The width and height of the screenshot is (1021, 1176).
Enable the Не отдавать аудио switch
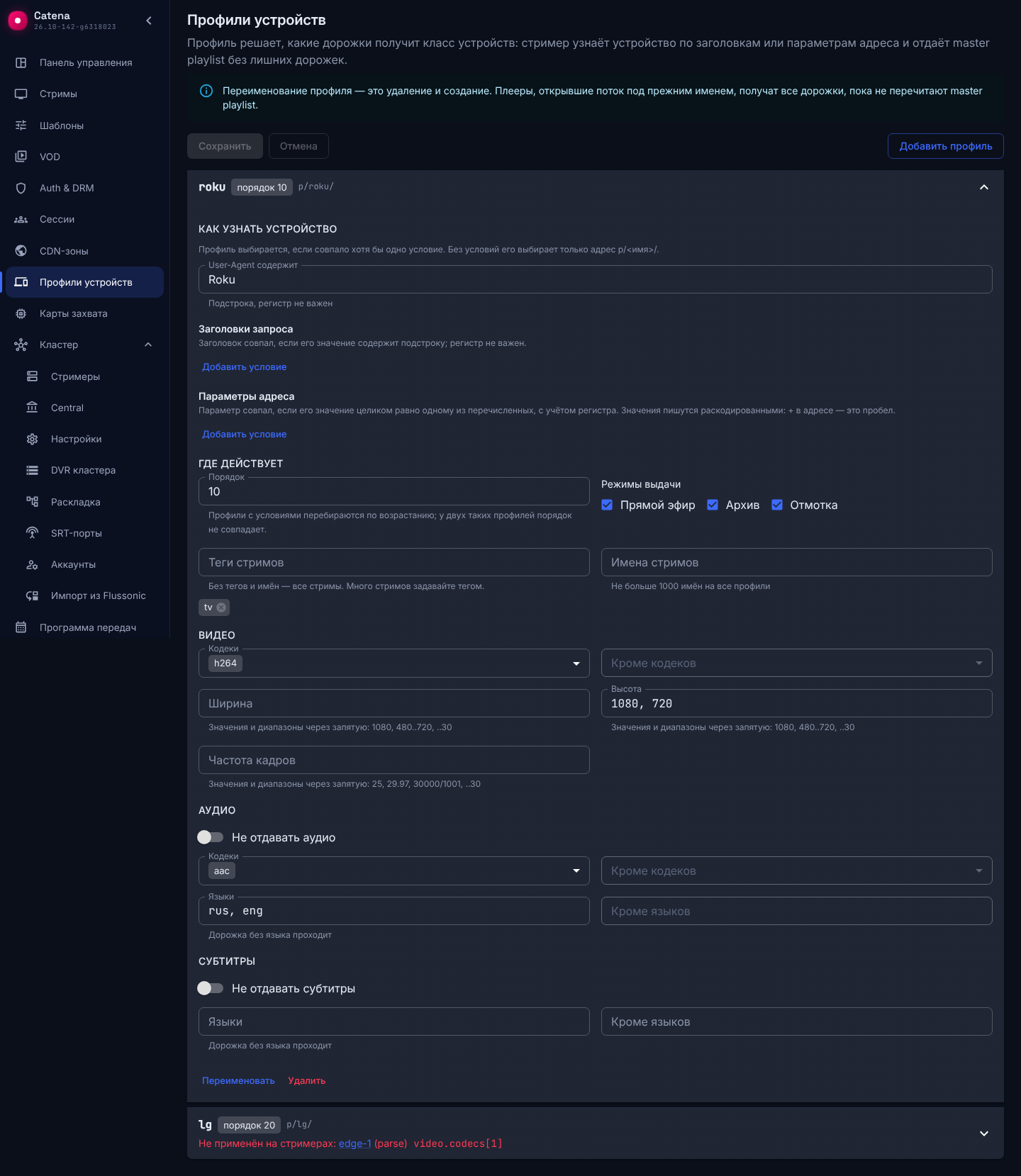coord(211,837)
